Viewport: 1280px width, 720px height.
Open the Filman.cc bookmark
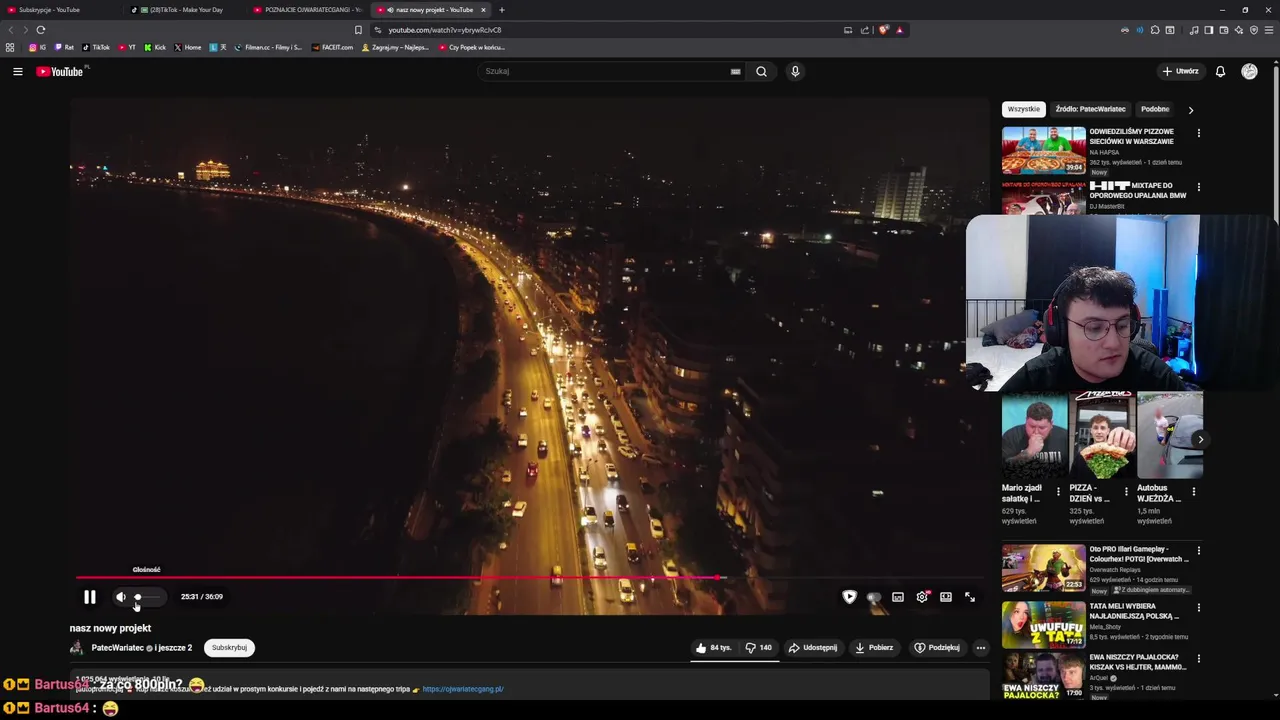coord(268,47)
